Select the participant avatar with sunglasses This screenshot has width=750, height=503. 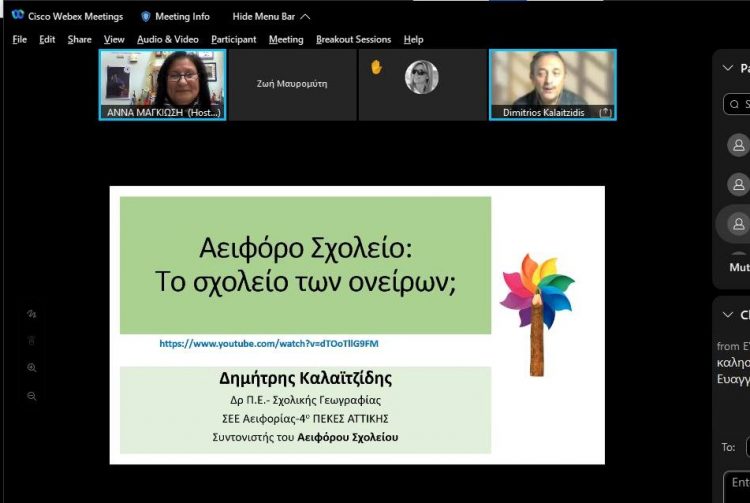(421, 77)
